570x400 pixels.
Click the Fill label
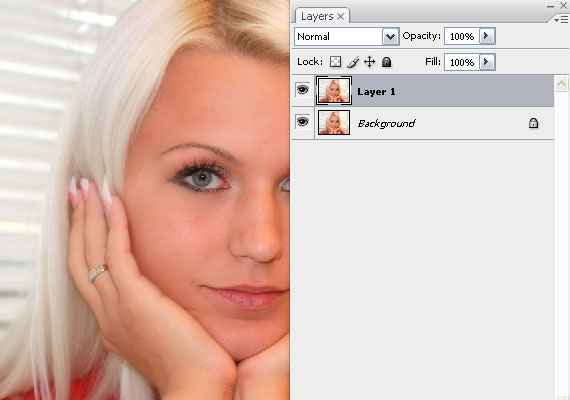(433, 62)
